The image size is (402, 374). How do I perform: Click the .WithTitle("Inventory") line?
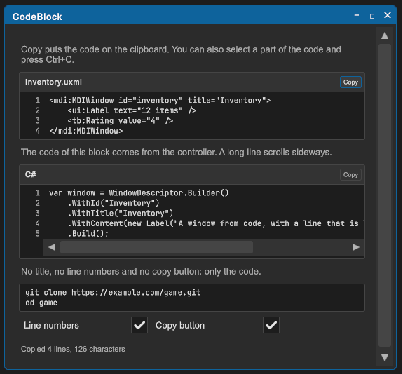pyautogui.click(x=120, y=213)
